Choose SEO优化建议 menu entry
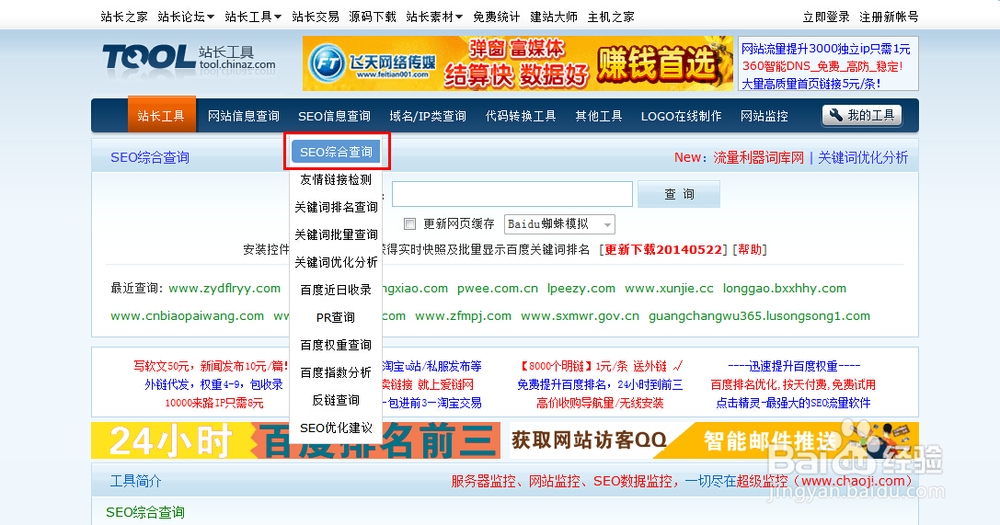1000x525 pixels. (x=336, y=428)
